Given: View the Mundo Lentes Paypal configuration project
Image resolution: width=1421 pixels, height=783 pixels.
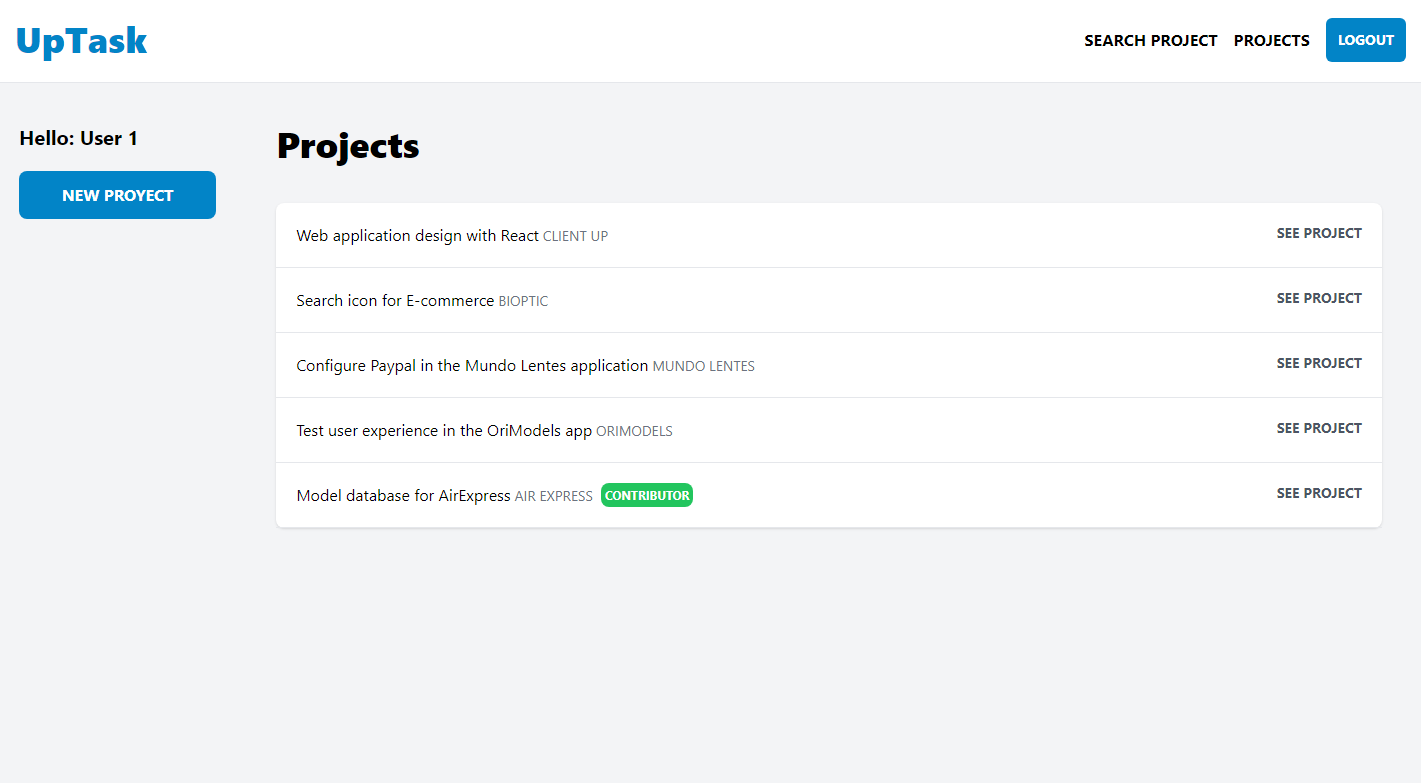Looking at the screenshot, I should tap(1318, 363).
